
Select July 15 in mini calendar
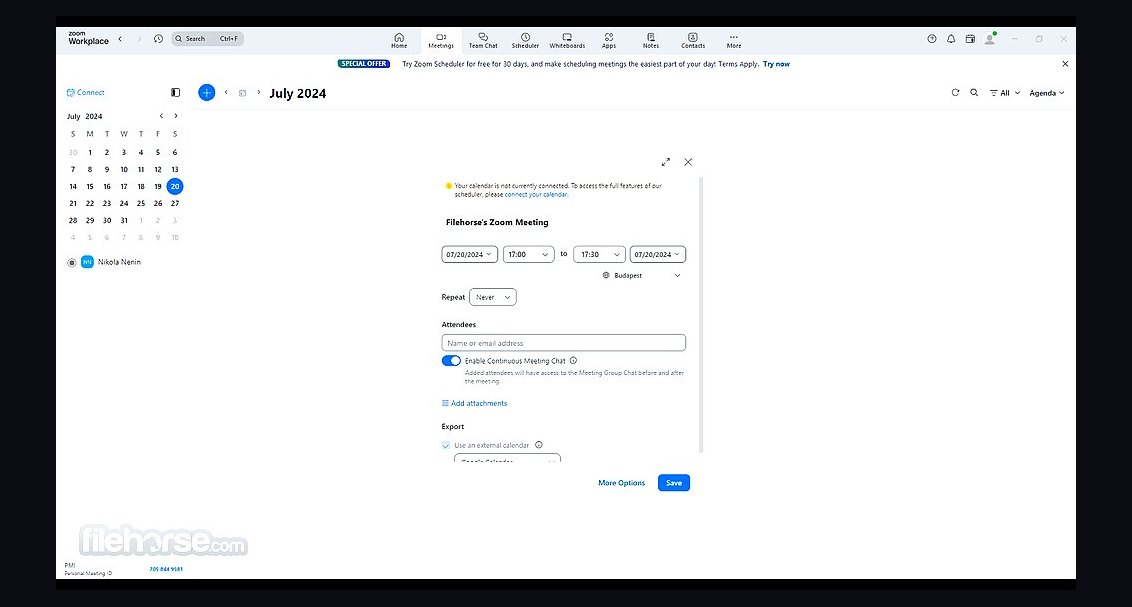tap(90, 186)
